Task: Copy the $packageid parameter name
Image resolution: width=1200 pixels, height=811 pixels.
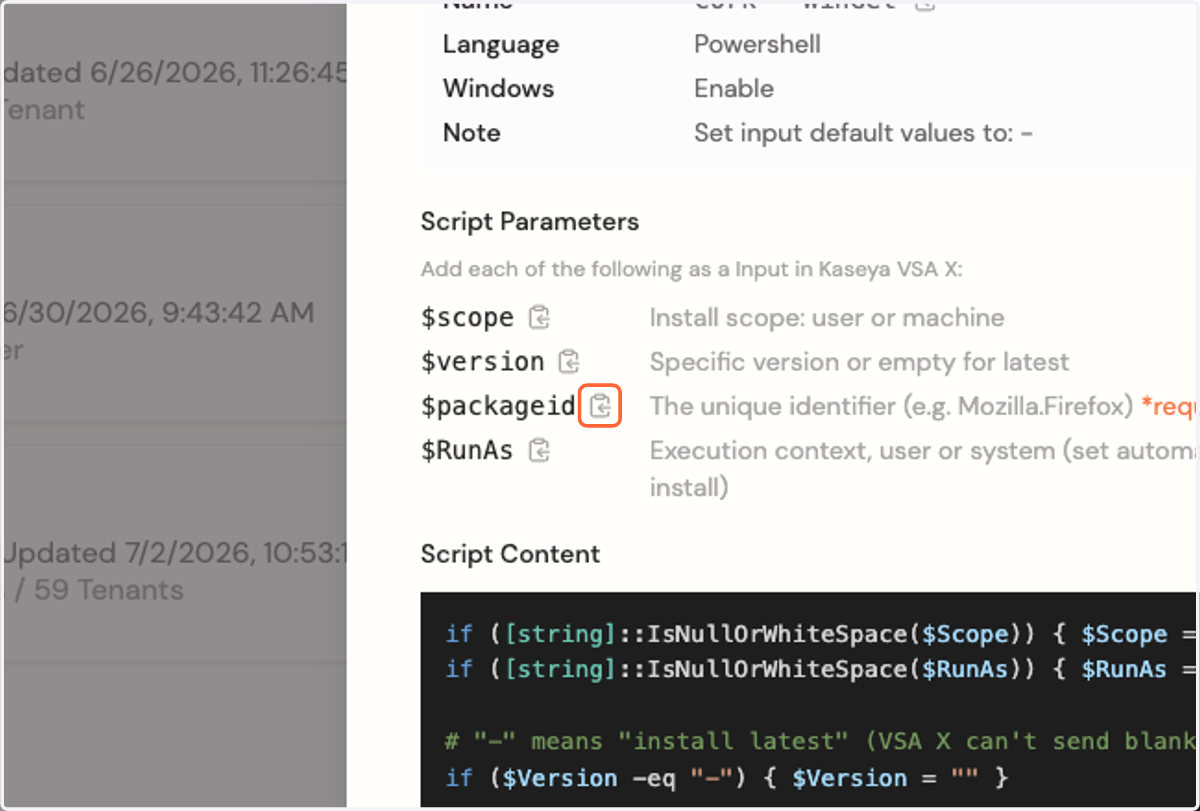Action: [x=601, y=406]
